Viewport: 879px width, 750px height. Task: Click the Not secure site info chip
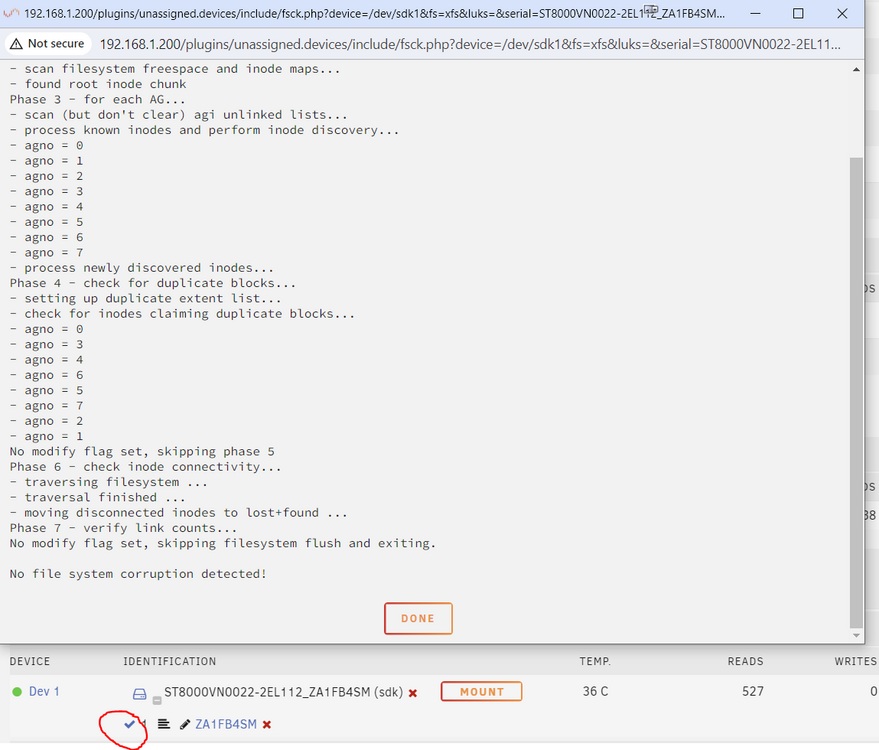[x=48, y=44]
